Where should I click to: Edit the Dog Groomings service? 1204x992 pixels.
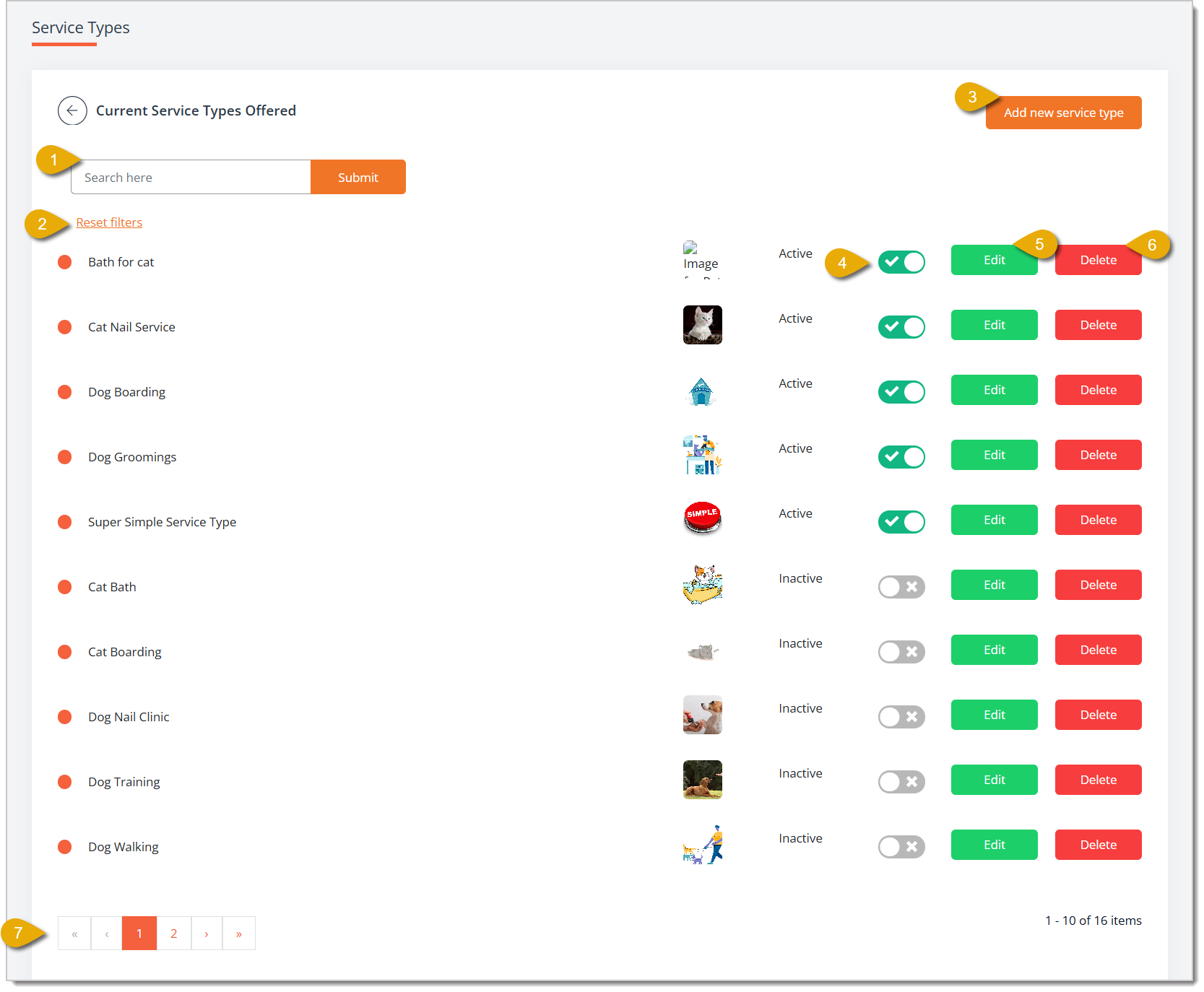click(x=994, y=455)
